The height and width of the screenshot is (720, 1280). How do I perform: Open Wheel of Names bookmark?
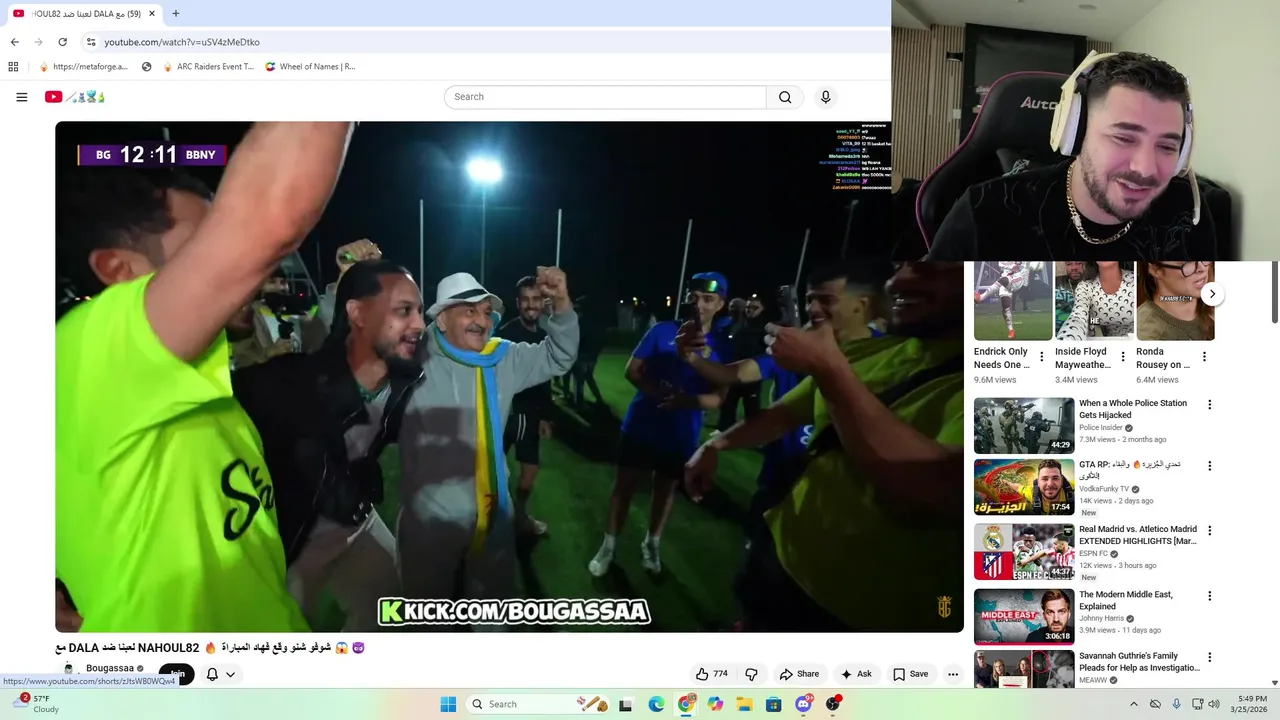pos(310,67)
